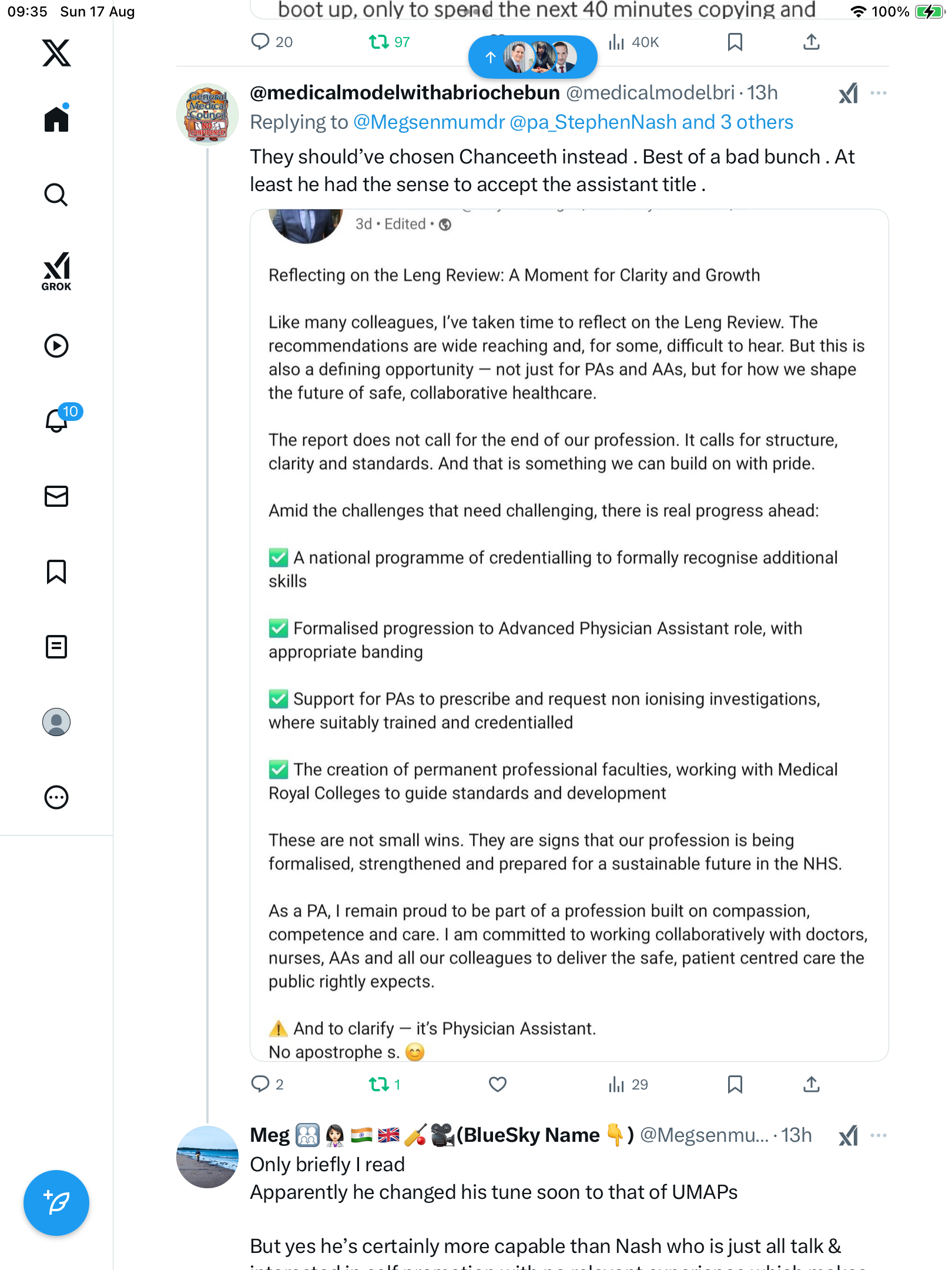The height and width of the screenshot is (1270, 952).
Task: Share the medicalmodelwithabriochebun reply
Action: 812,1084
